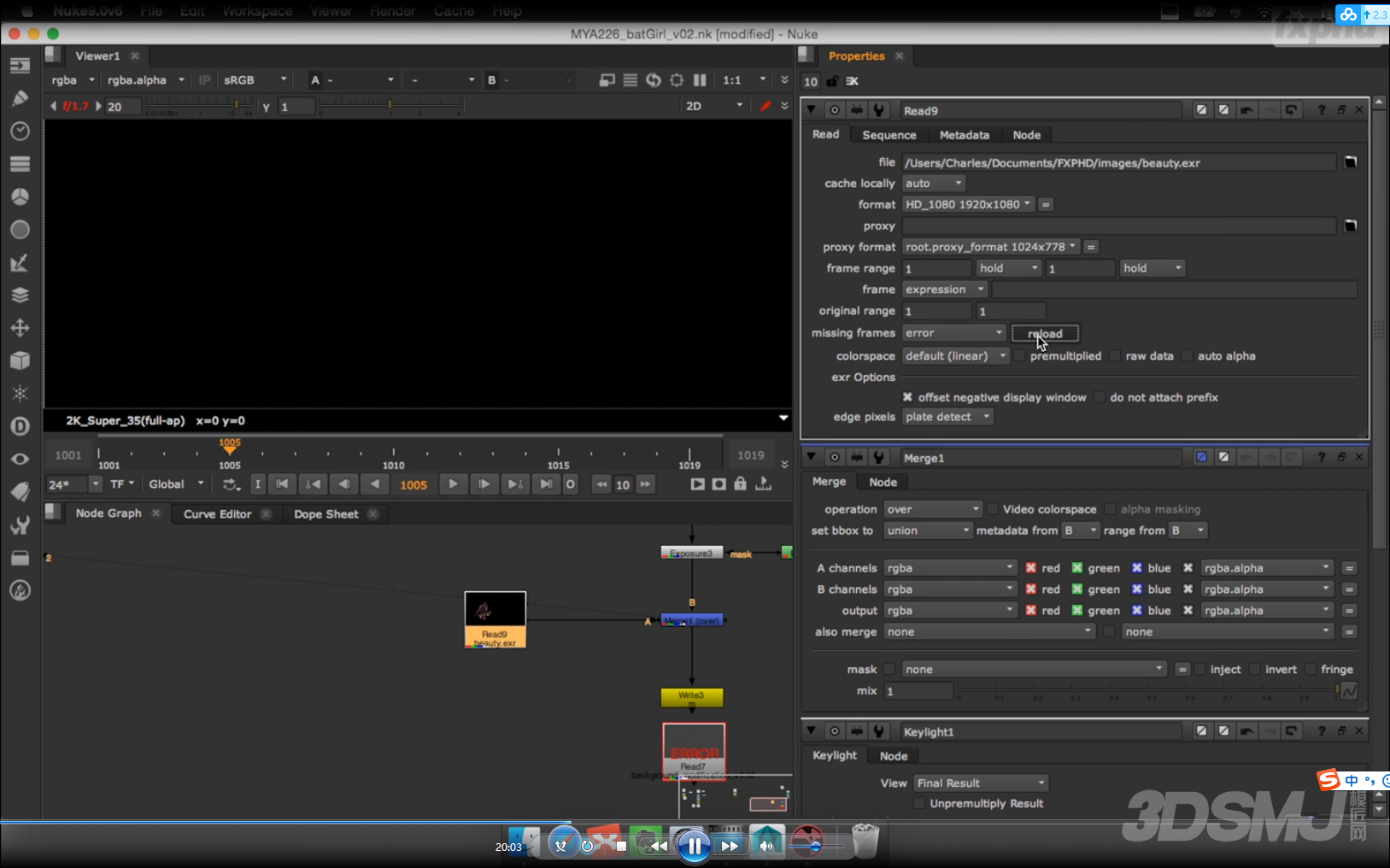This screenshot has height=868, width=1390.
Task: Uncheck offset negative display window
Action: point(907,397)
